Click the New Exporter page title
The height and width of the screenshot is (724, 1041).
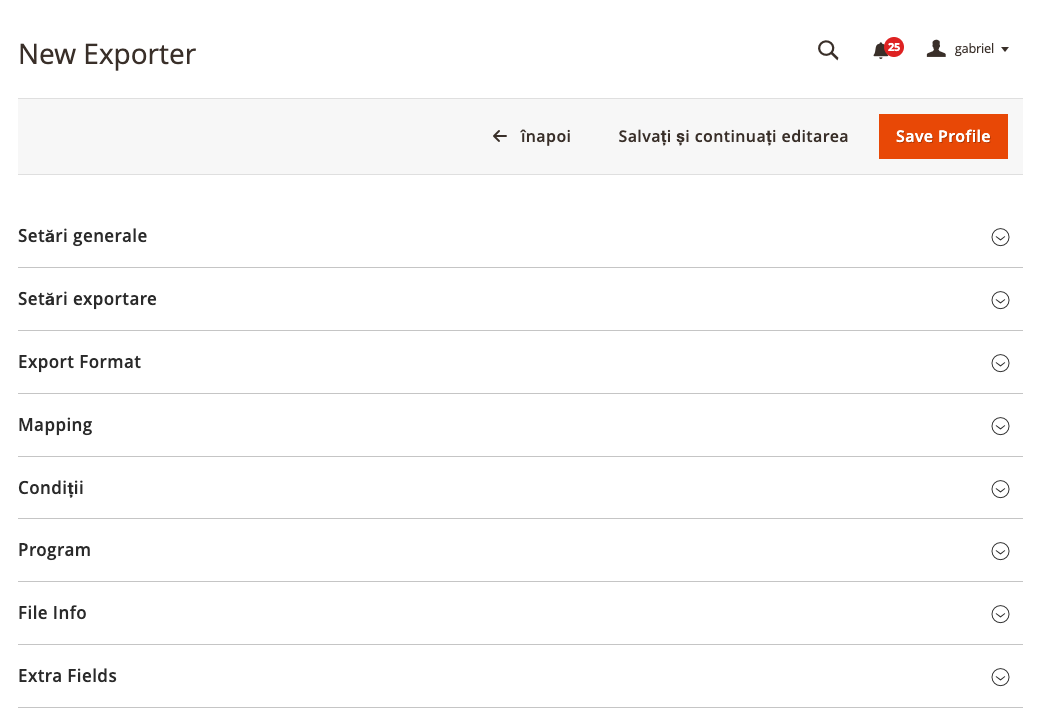tap(107, 54)
